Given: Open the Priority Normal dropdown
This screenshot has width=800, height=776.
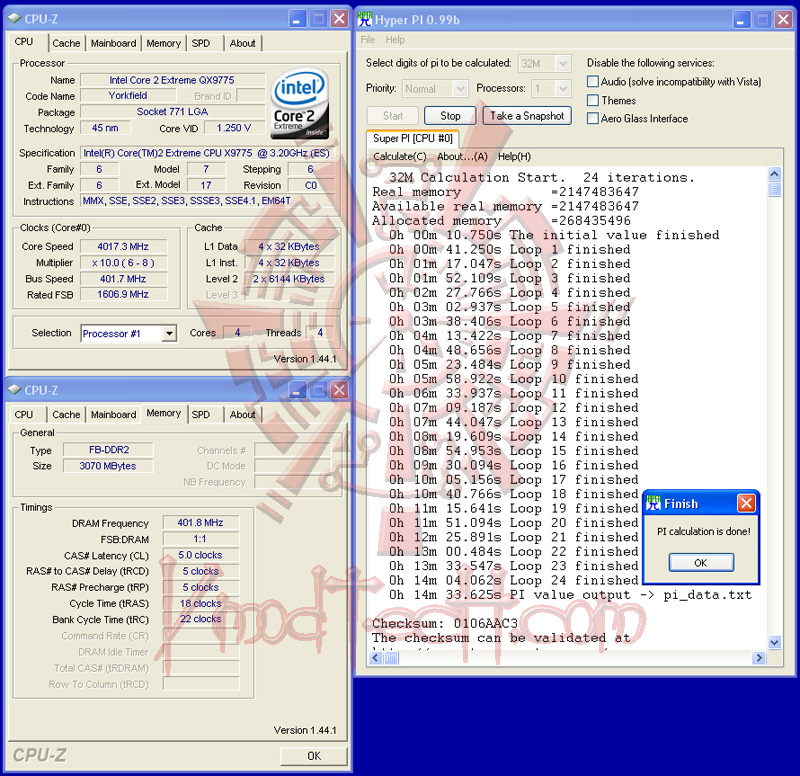Looking at the screenshot, I should pos(460,89).
